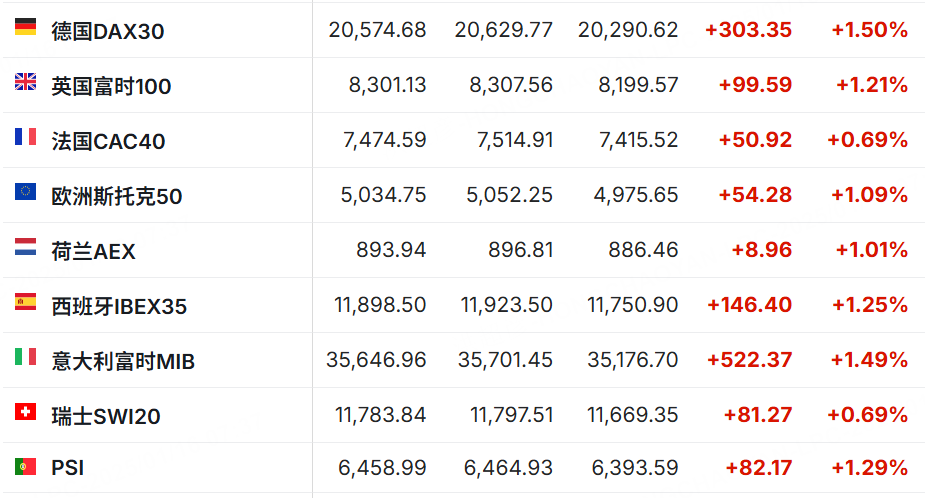Open the 瑞士SWI20 index link
The height and width of the screenshot is (498, 925).
click(x=106, y=416)
